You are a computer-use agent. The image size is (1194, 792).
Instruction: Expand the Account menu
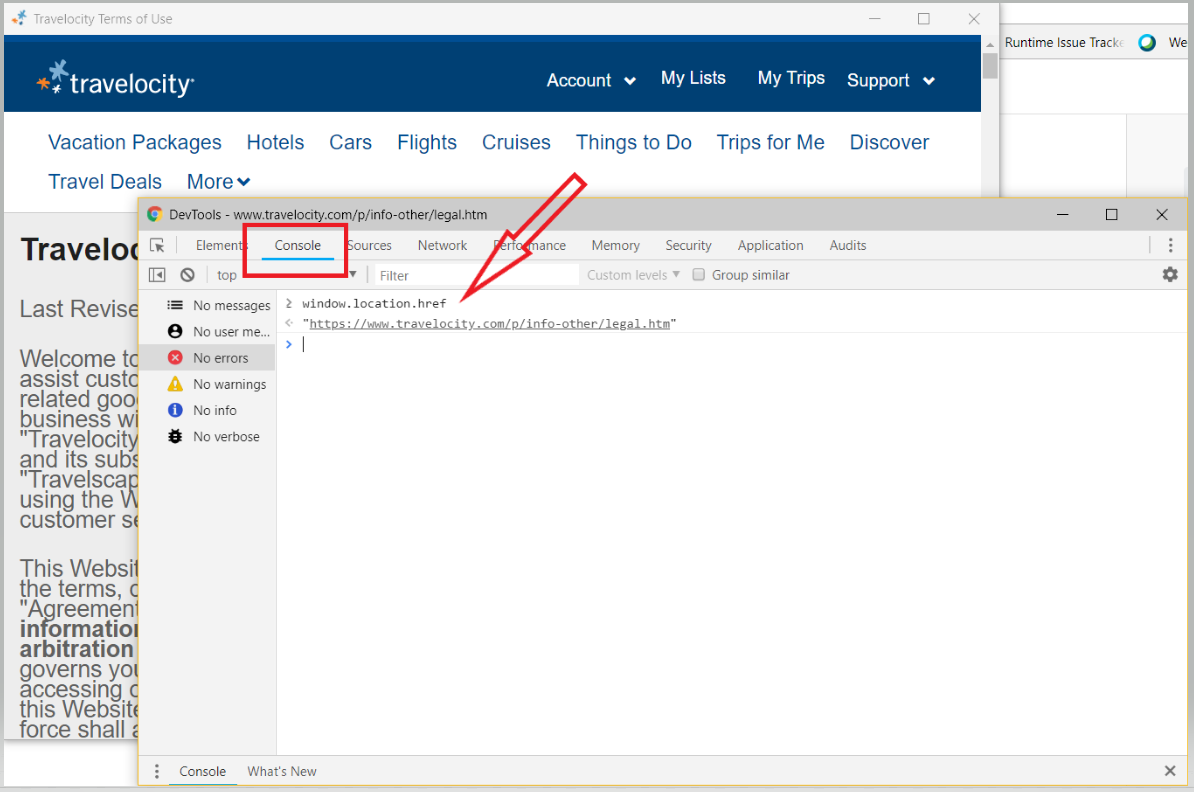tap(591, 80)
